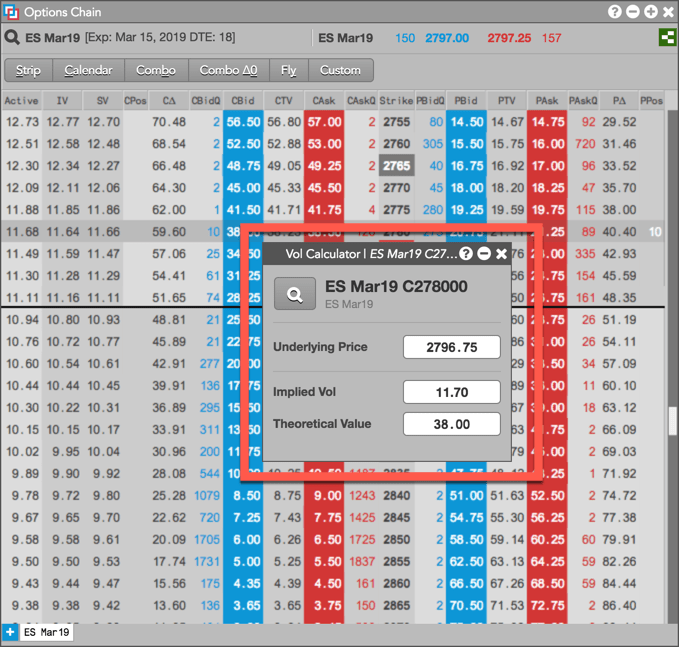679x647 pixels.
Task: Switch to the ES Mar19 bottom tab
Action: (x=46, y=633)
